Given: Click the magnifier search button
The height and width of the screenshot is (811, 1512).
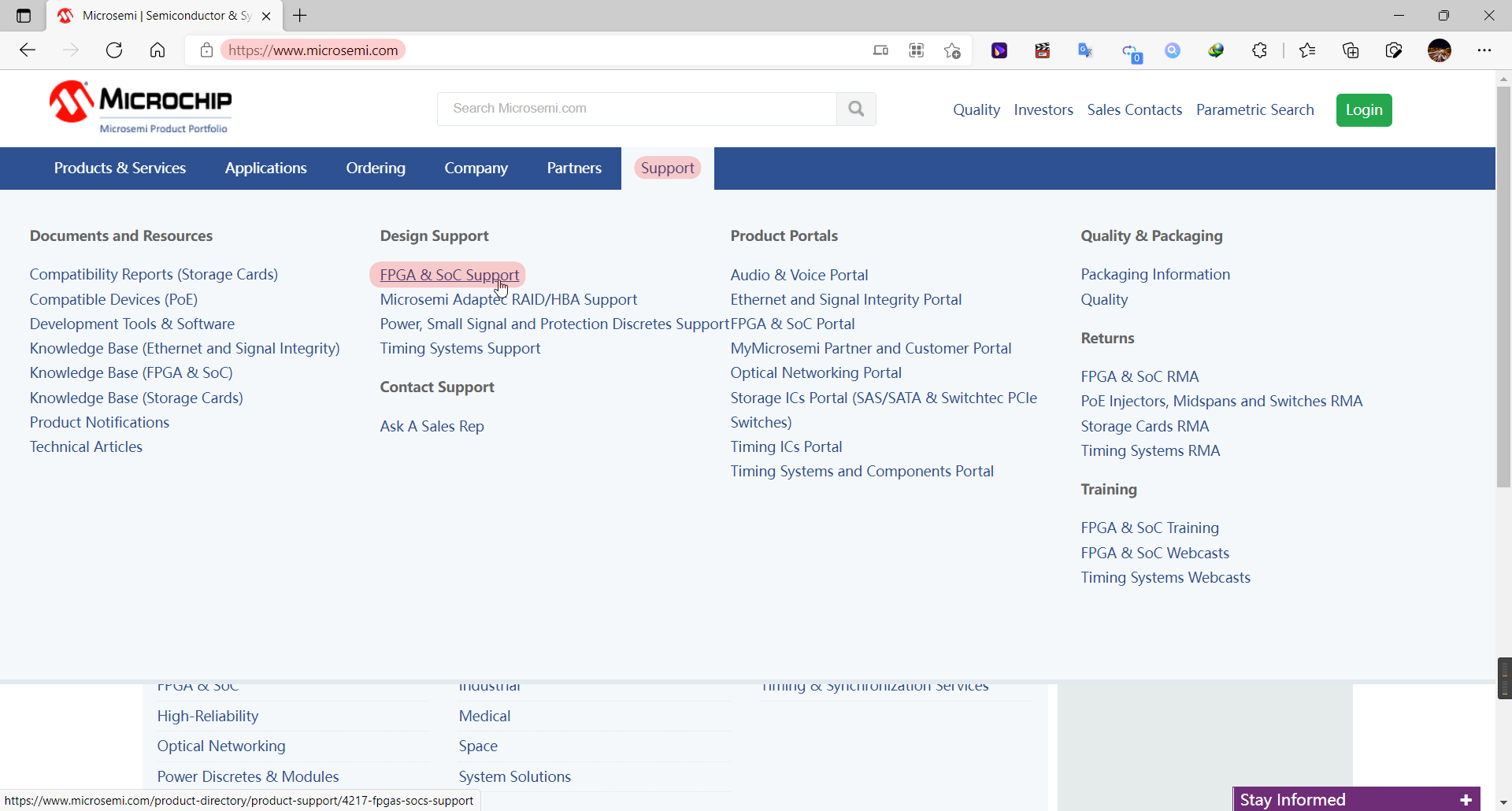Looking at the screenshot, I should [856, 109].
